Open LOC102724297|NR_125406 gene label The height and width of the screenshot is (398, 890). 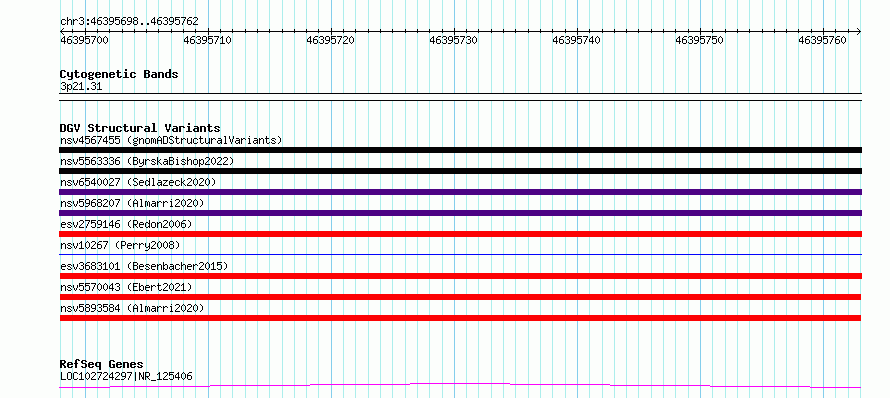pos(126,376)
